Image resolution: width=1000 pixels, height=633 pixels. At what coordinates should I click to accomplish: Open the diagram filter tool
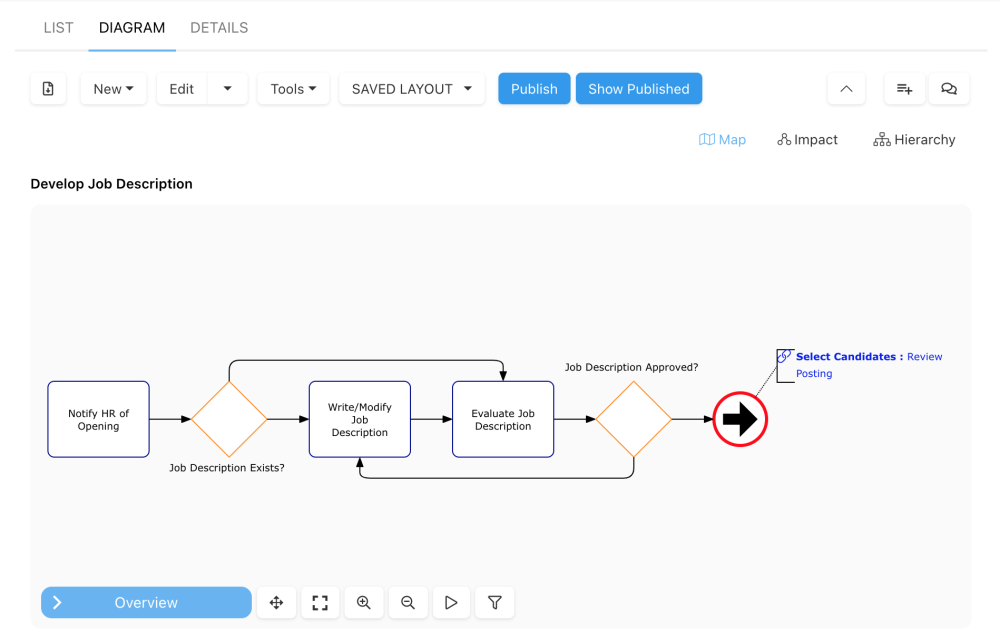(x=495, y=603)
